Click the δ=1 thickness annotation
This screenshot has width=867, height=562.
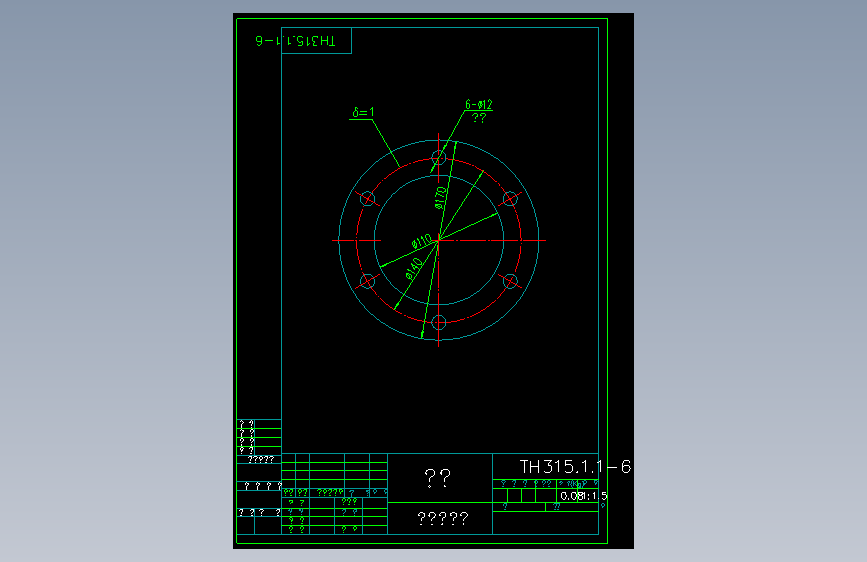[x=363, y=112]
